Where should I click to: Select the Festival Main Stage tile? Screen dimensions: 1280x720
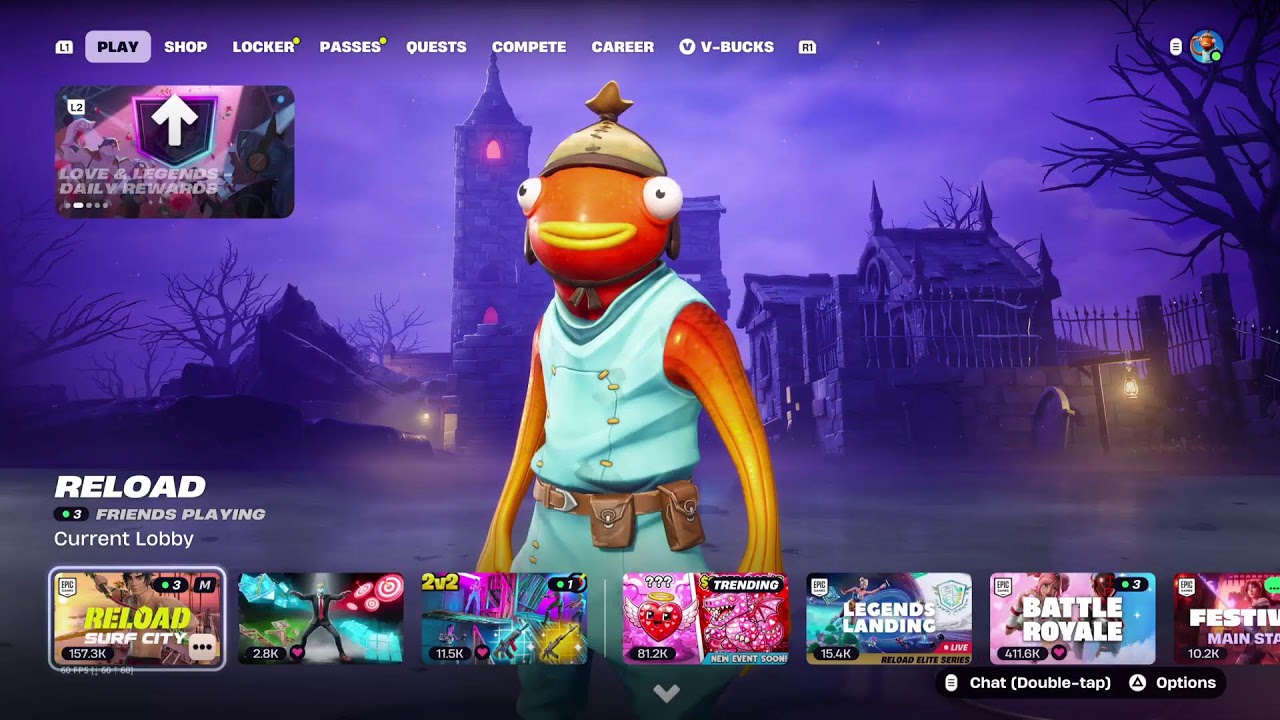(x=1227, y=619)
